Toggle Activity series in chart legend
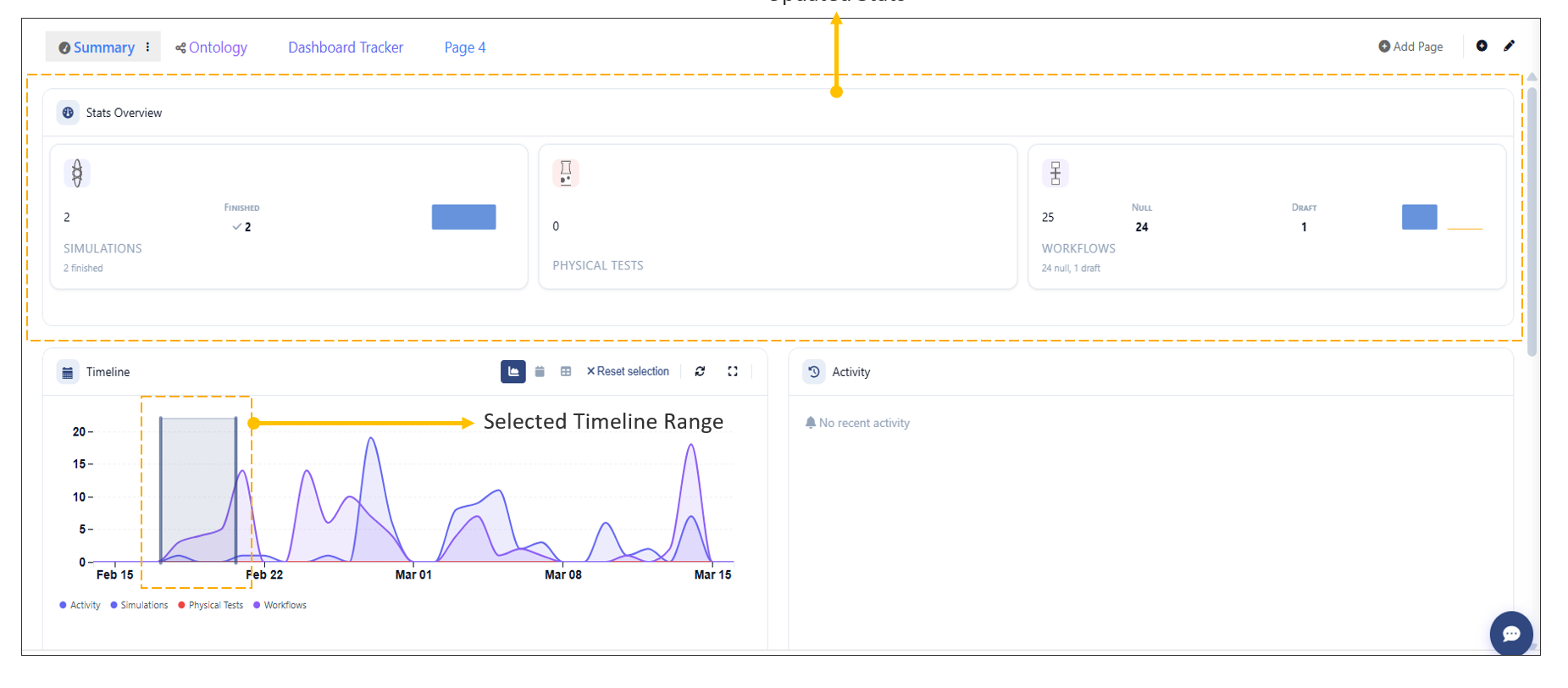The height and width of the screenshot is (688, 1568). (80, 605)
